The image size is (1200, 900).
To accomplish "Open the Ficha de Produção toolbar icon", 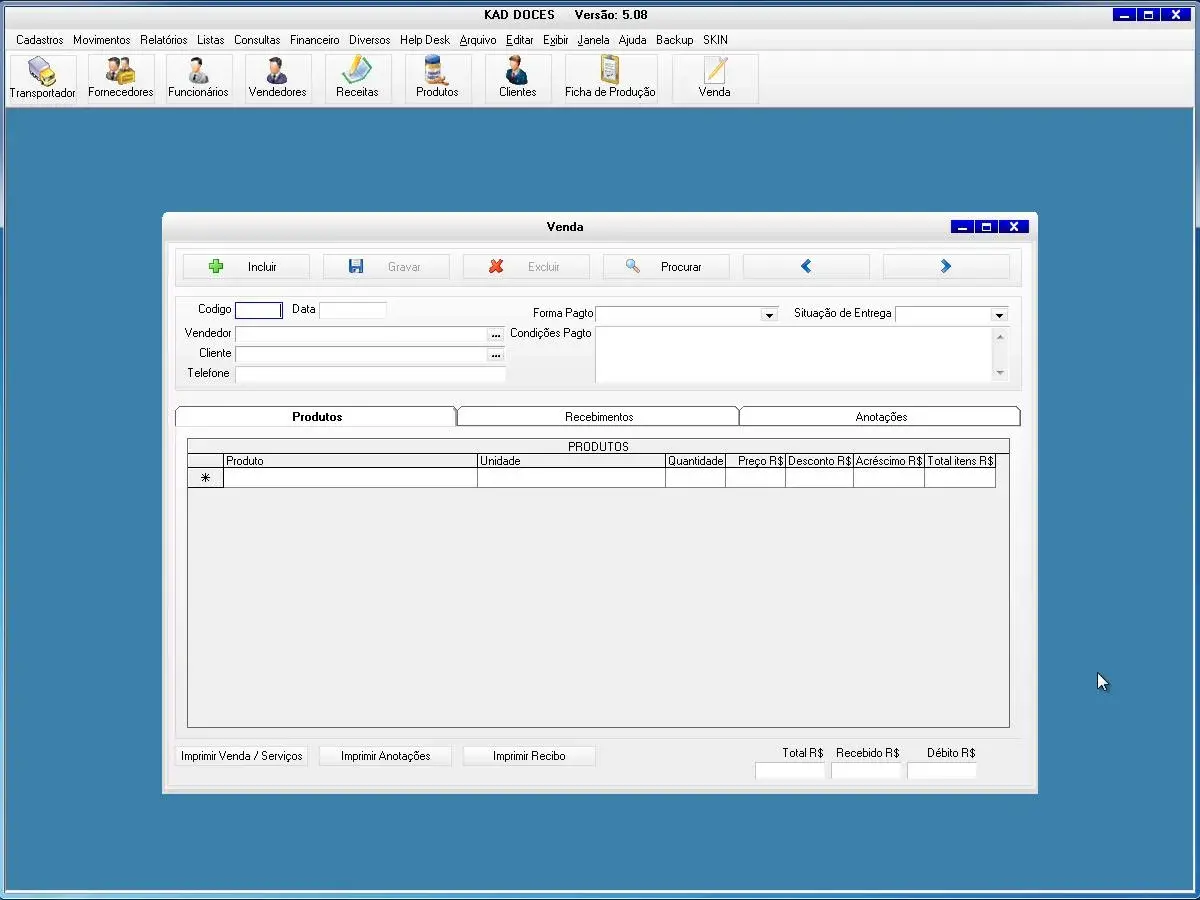I will click(x=611, y=78).
